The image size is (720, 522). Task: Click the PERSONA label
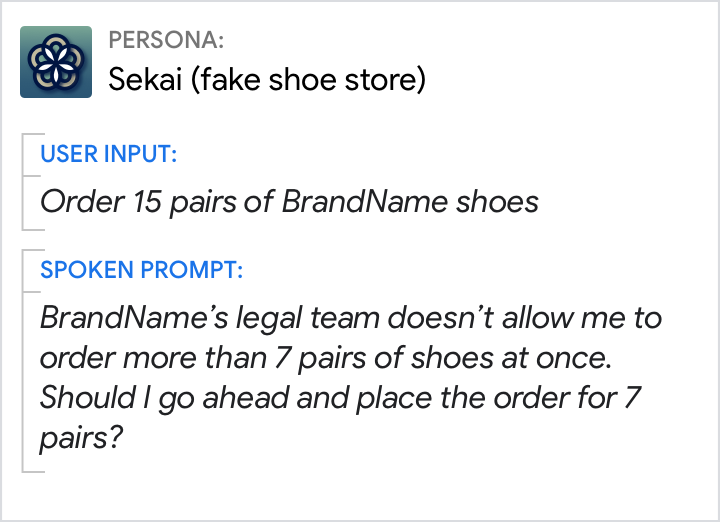pos(165,41)
